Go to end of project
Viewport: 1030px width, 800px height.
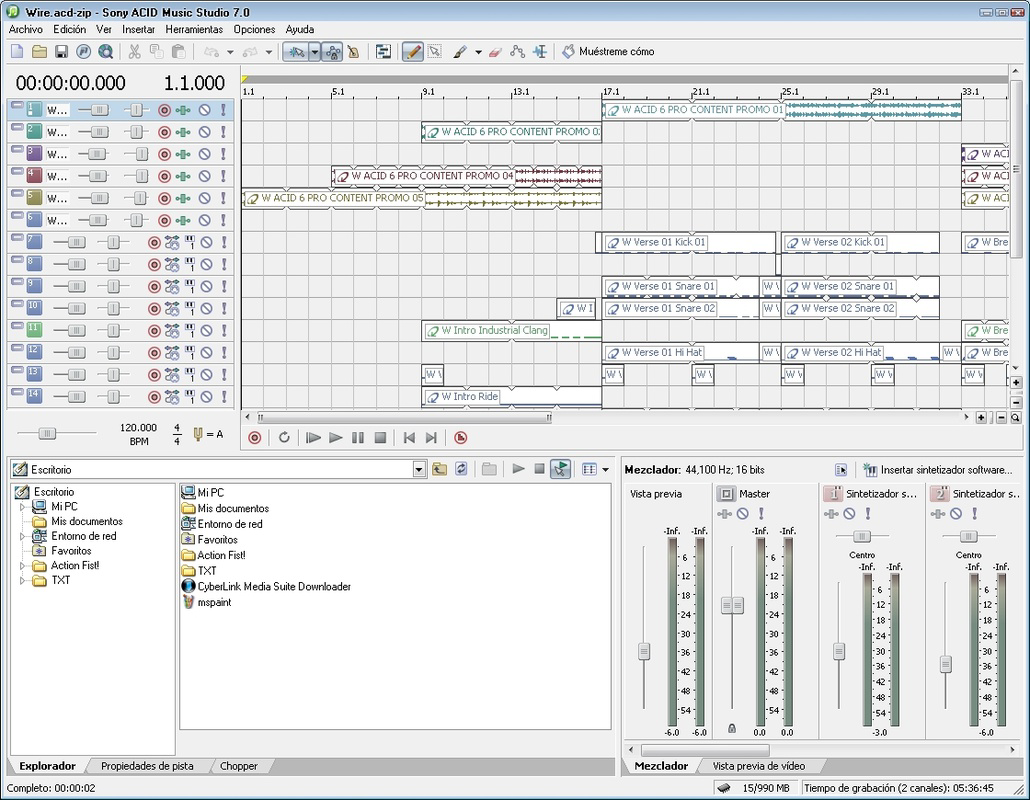[x=431, y=437]
